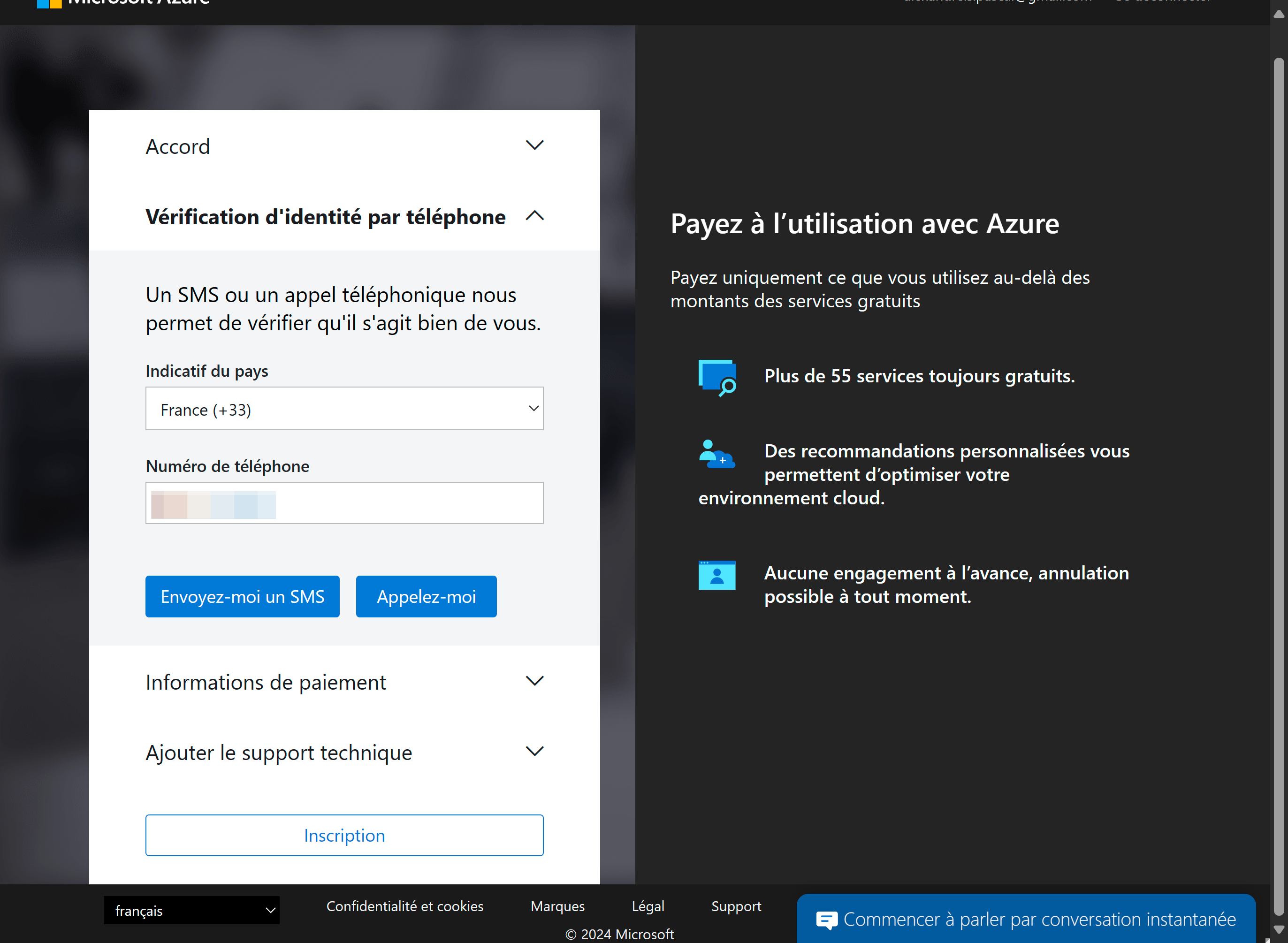This screenshot has width=1288, height=943.
Task: Click the Informations de paiement title
Action: point(266,683)
